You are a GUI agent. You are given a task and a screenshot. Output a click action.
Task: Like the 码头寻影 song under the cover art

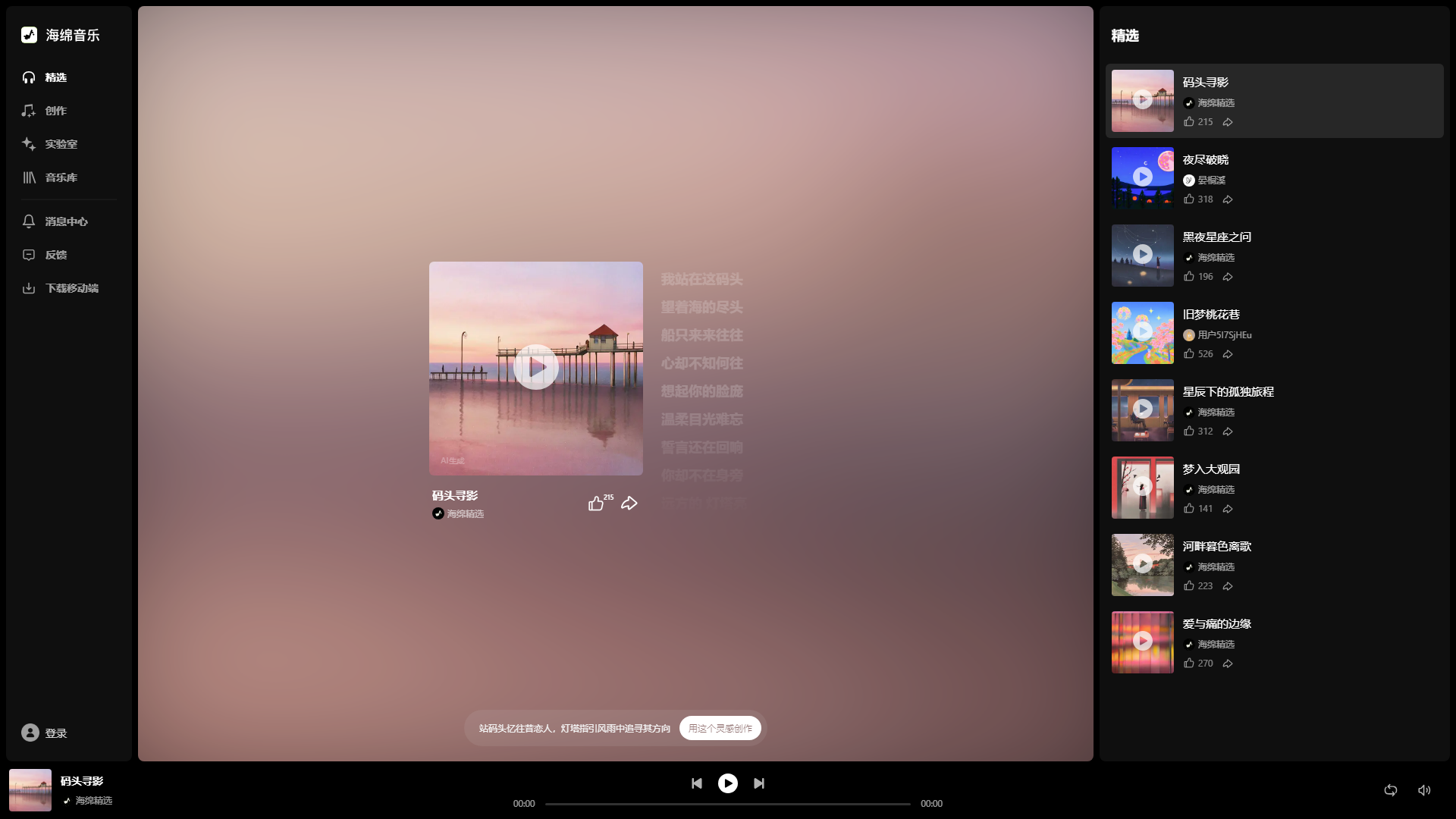pos(596,504)
